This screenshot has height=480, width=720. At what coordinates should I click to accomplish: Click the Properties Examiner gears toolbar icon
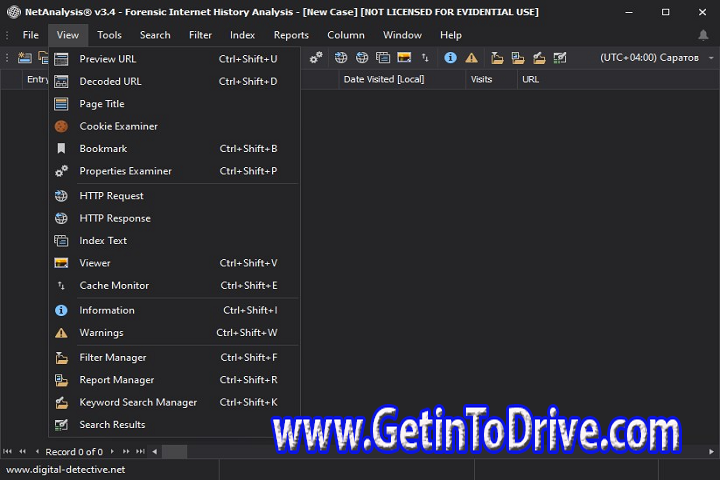click(316, 58)
